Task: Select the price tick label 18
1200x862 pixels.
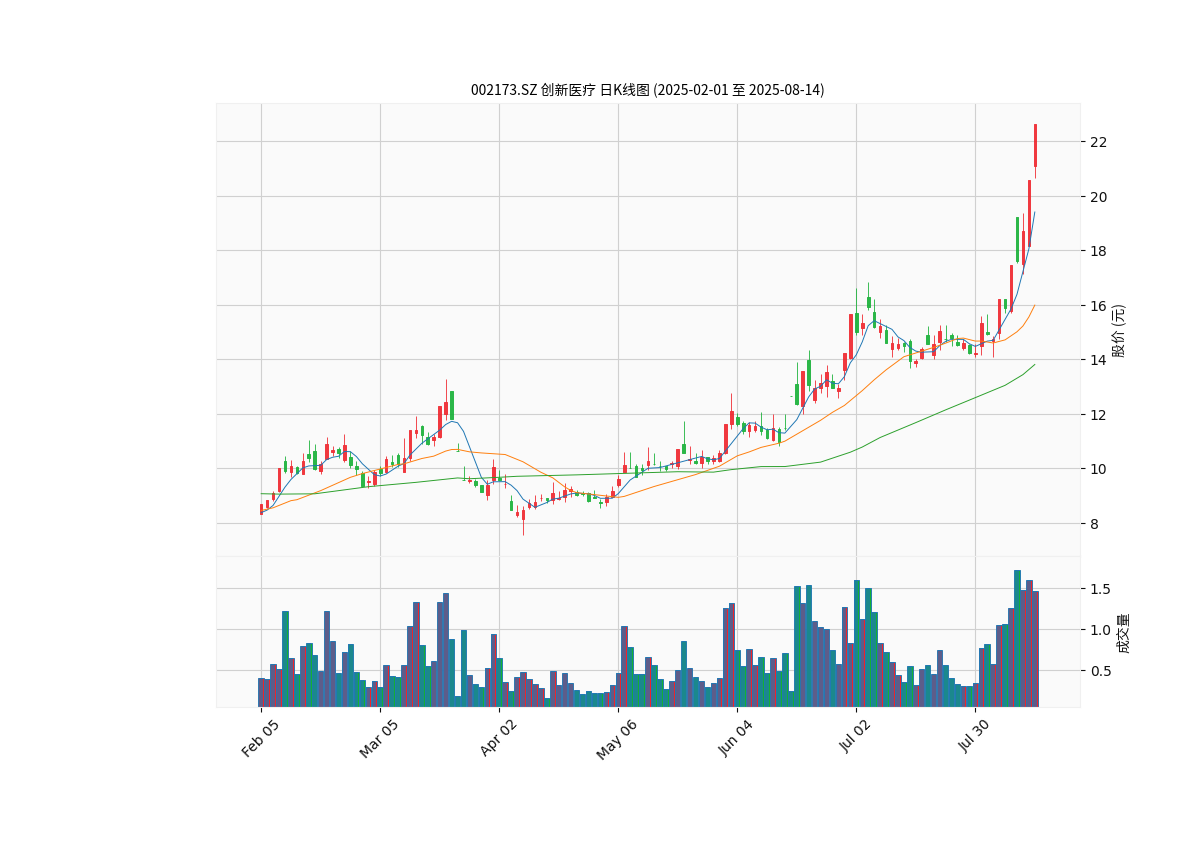Action: point(1098,251)
